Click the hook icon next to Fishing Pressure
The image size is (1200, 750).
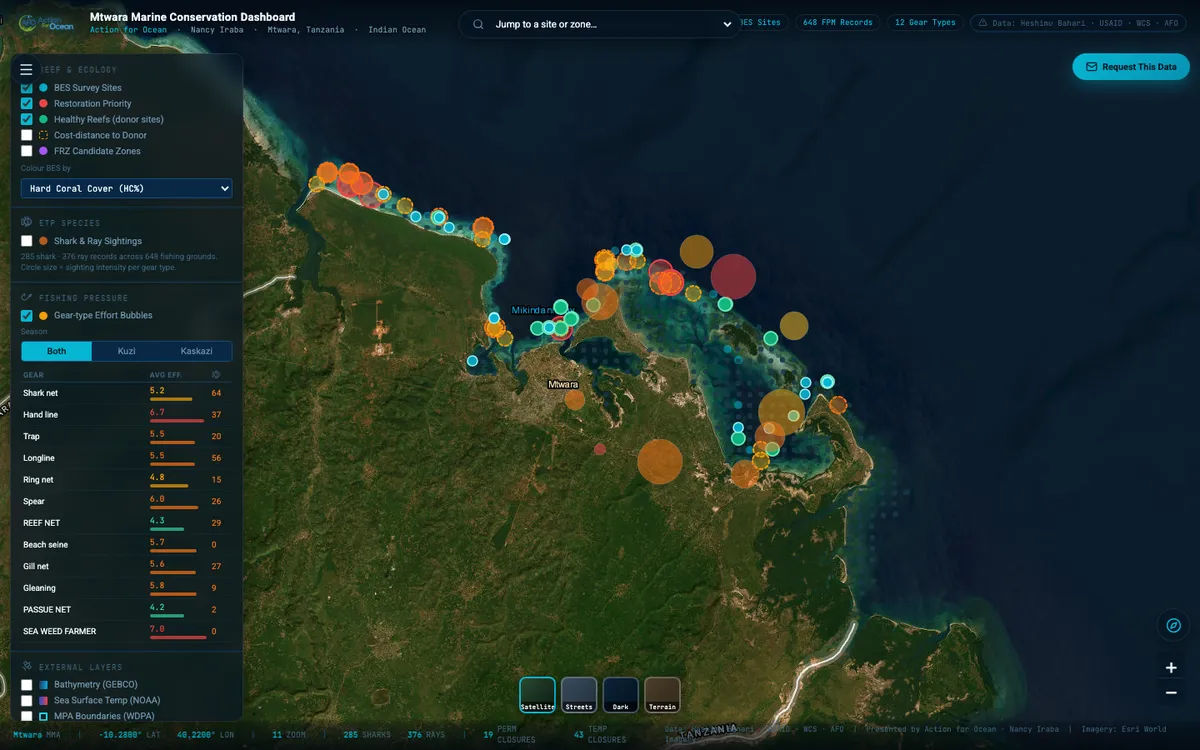click(x=28, y=298)
